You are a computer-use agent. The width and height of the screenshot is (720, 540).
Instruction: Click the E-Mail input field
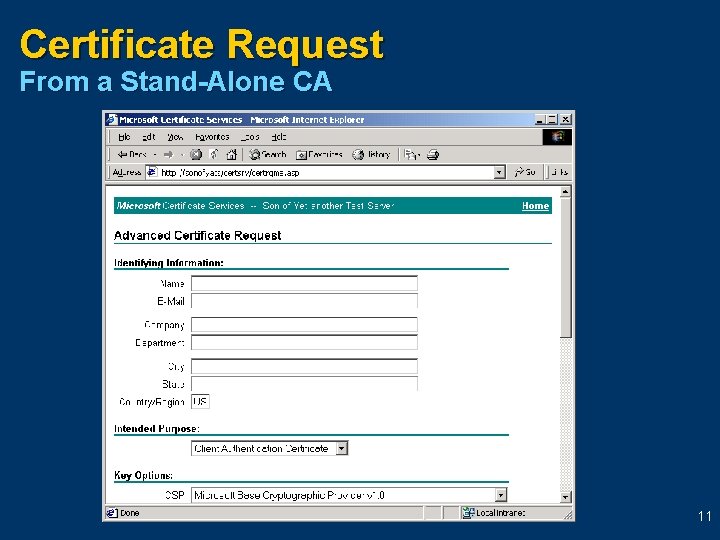pyautogui.click(x=304, y=301)
